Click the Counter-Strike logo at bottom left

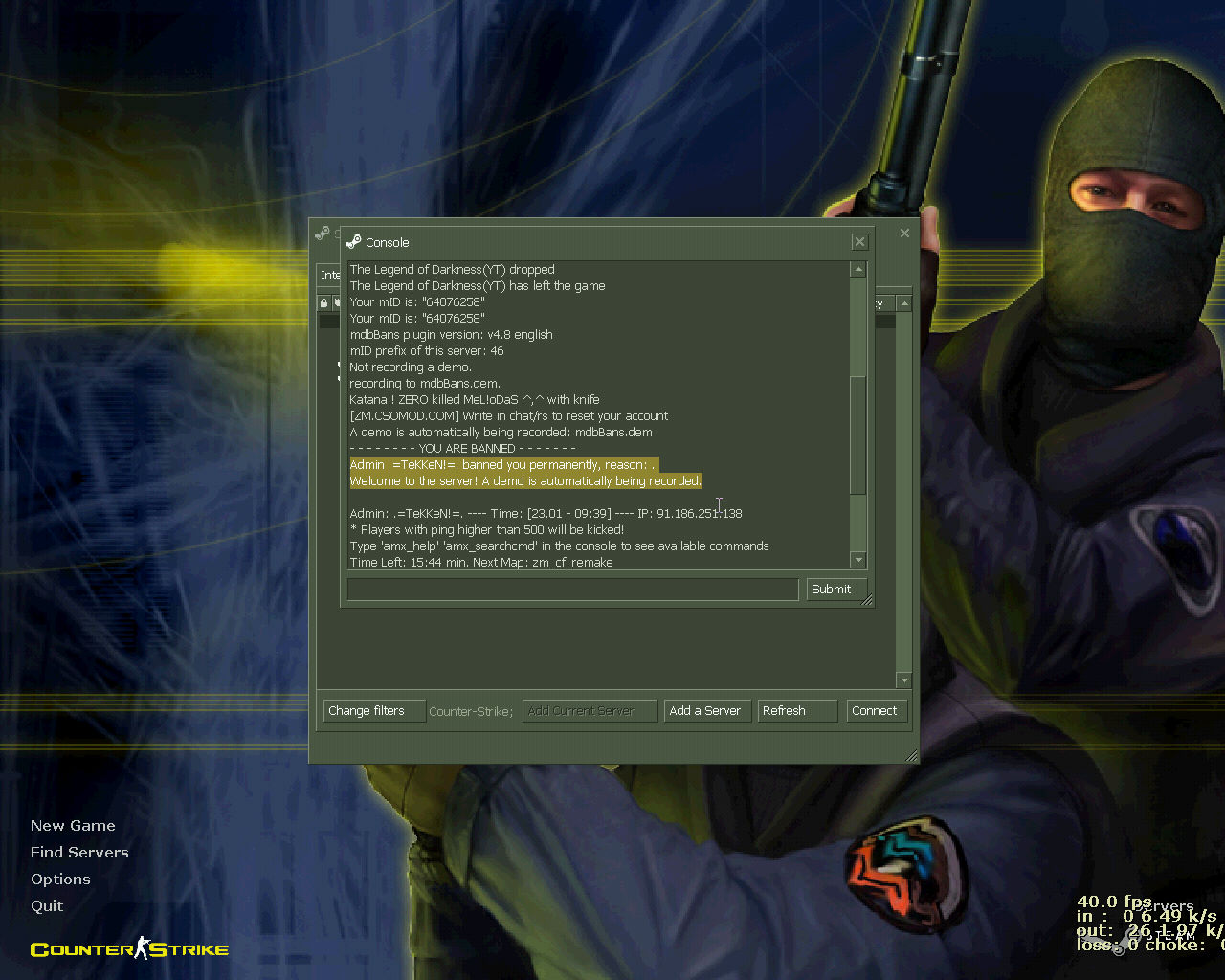click(130, 948)
